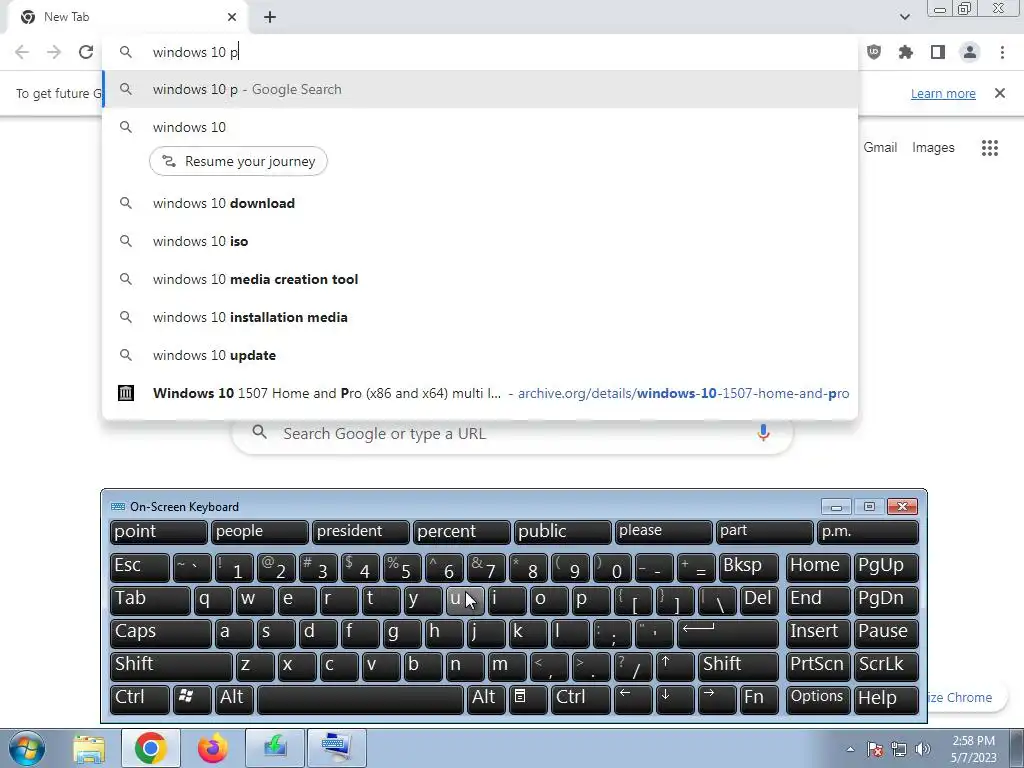Expand the tab search chevron
The height and width of the screenshot is (768, 1024).
(x=904, y=17)
